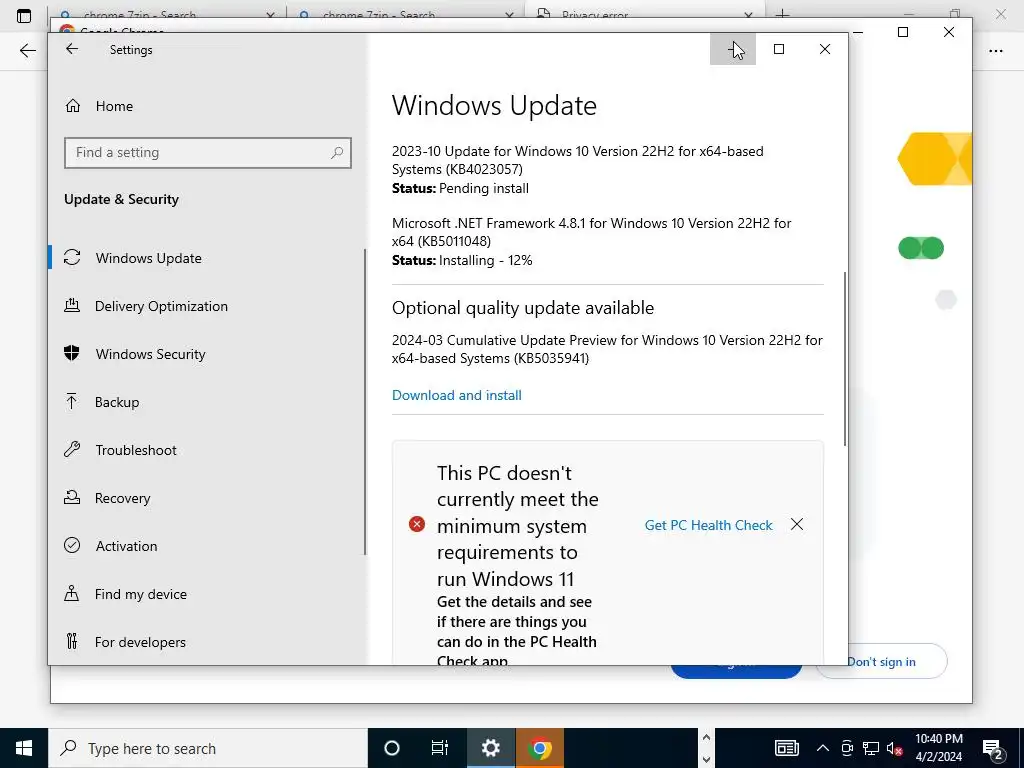The height and width of the screenshot is (768, 1024).
Task: Click the magnifier icon in Find a setting
Action: 337,153
